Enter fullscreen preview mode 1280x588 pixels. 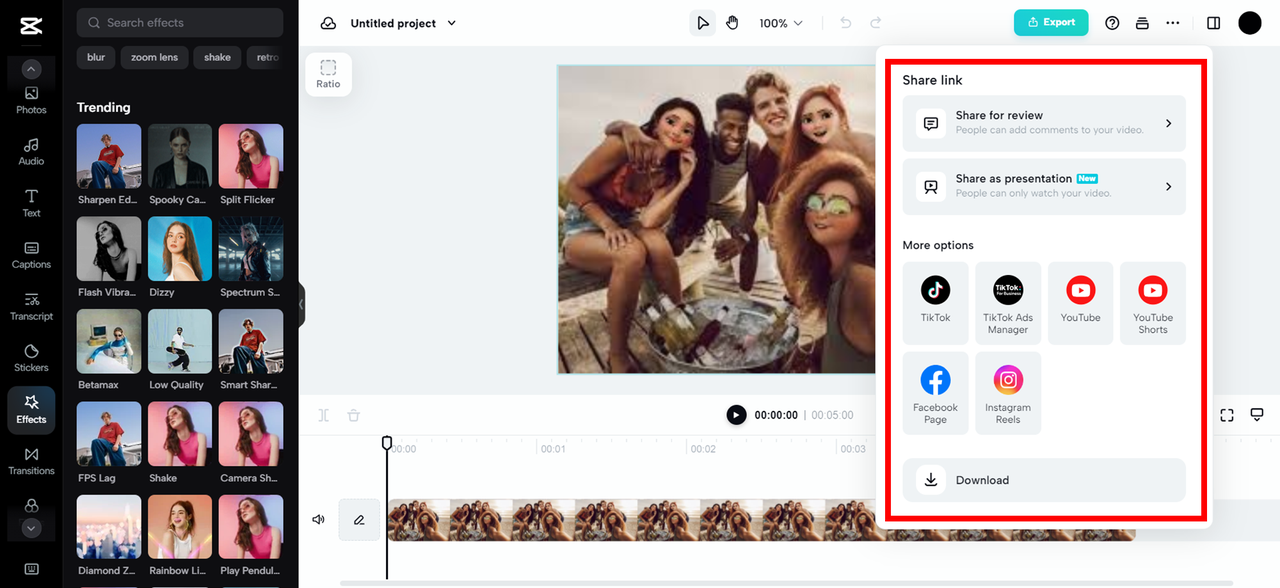(x=1227, y=415)
